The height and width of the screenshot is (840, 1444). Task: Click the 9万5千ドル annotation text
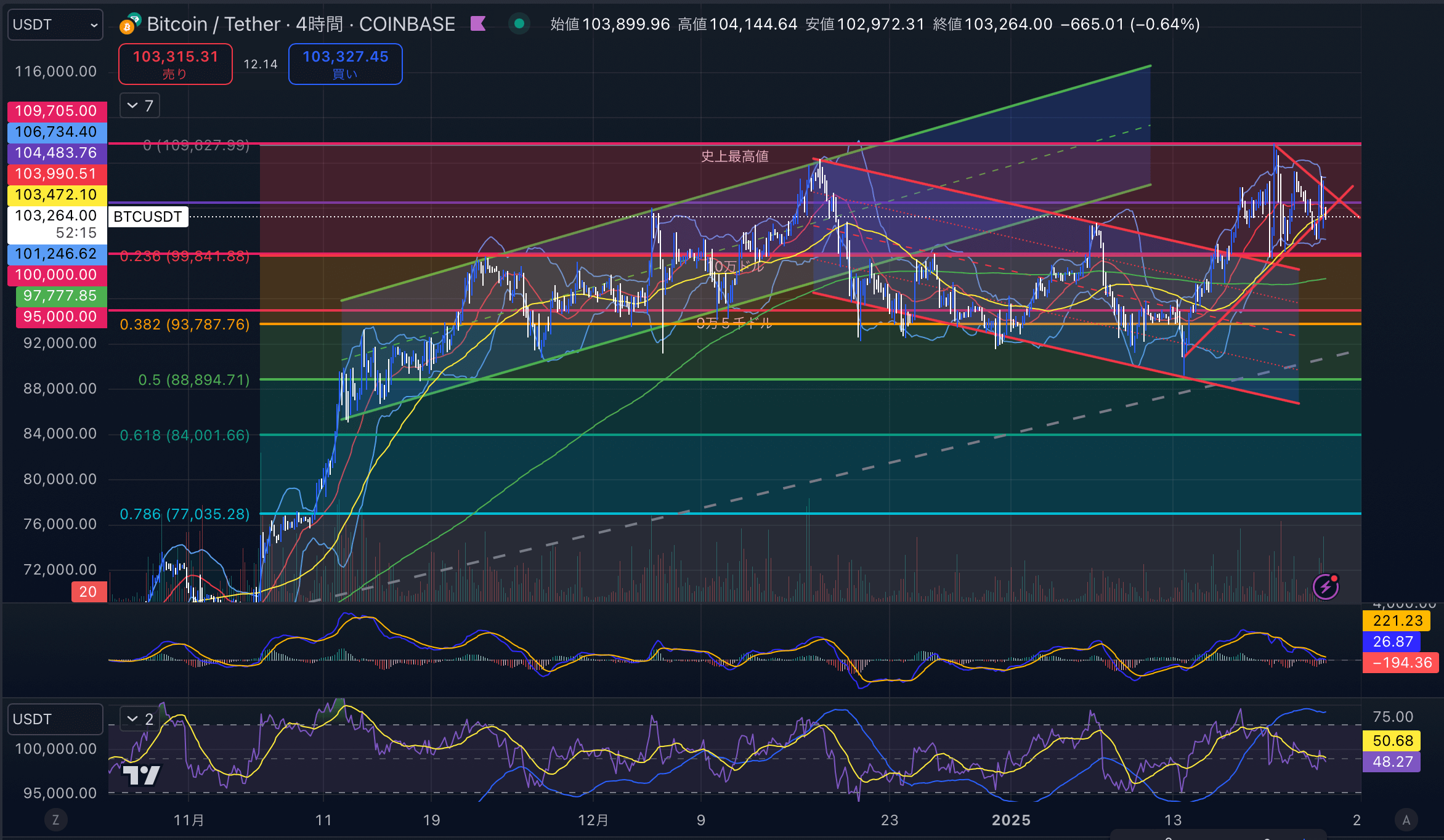(734, 323)
